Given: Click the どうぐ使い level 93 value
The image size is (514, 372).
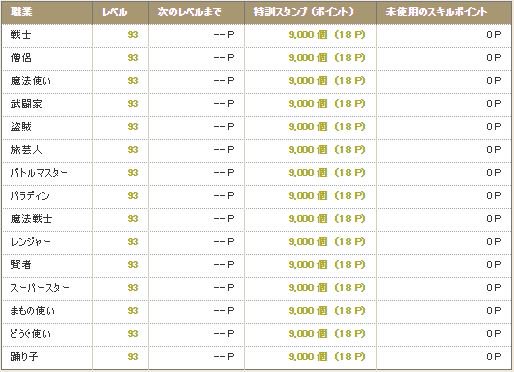Looking at the screenshot, I should 133,334.
